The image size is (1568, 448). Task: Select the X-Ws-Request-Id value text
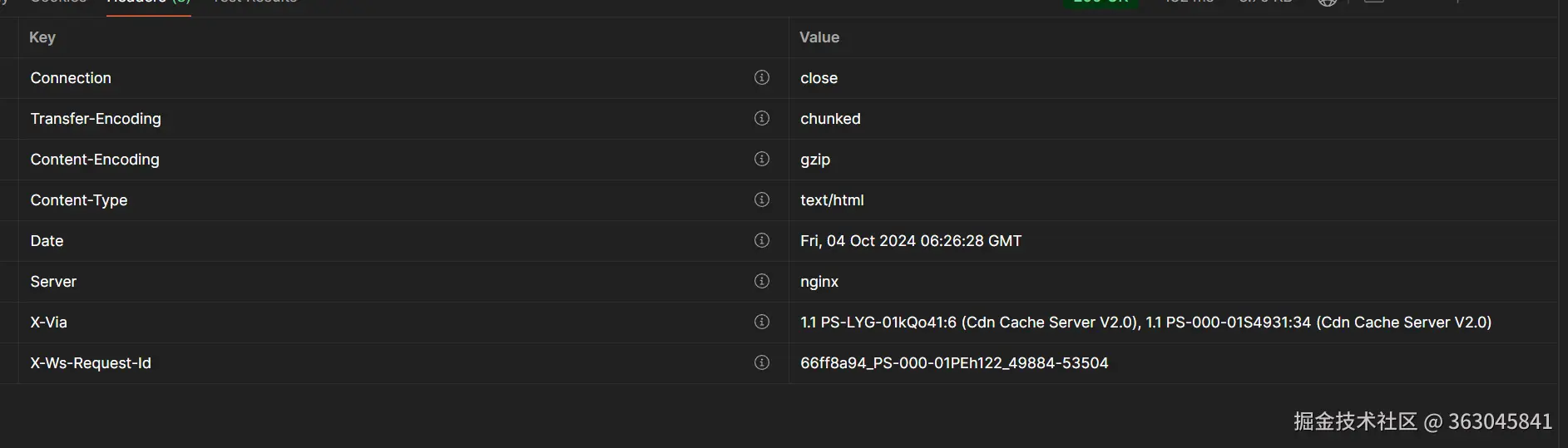tap(954, 363)
